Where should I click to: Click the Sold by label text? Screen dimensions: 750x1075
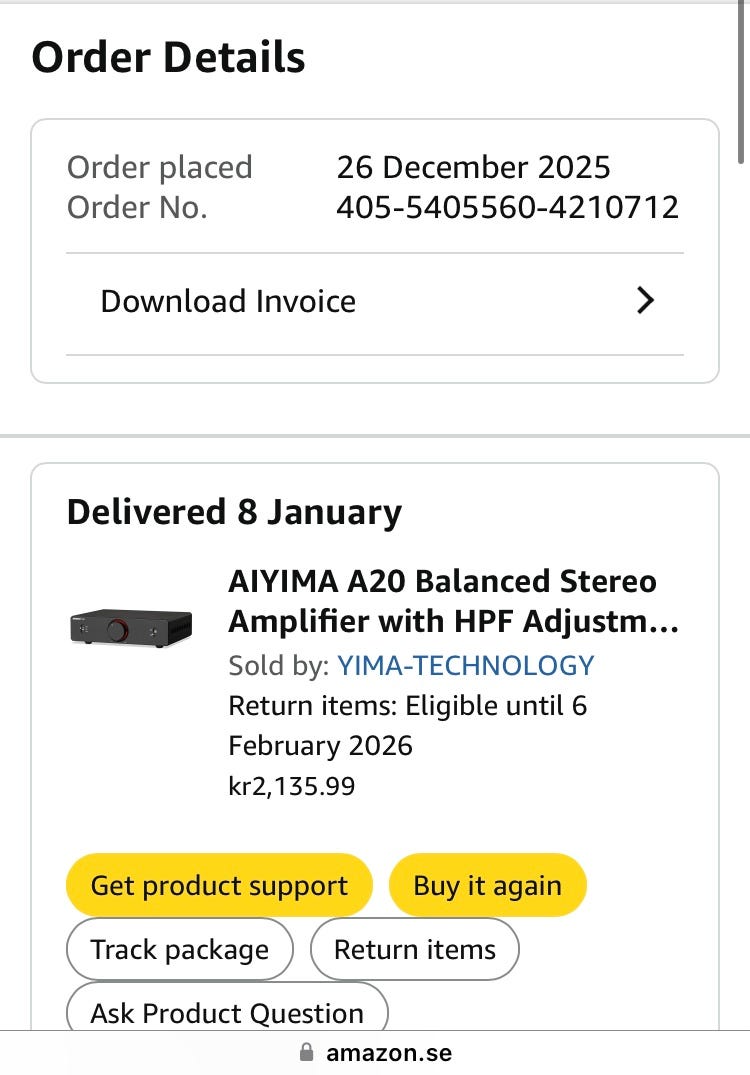pos(279,665)
